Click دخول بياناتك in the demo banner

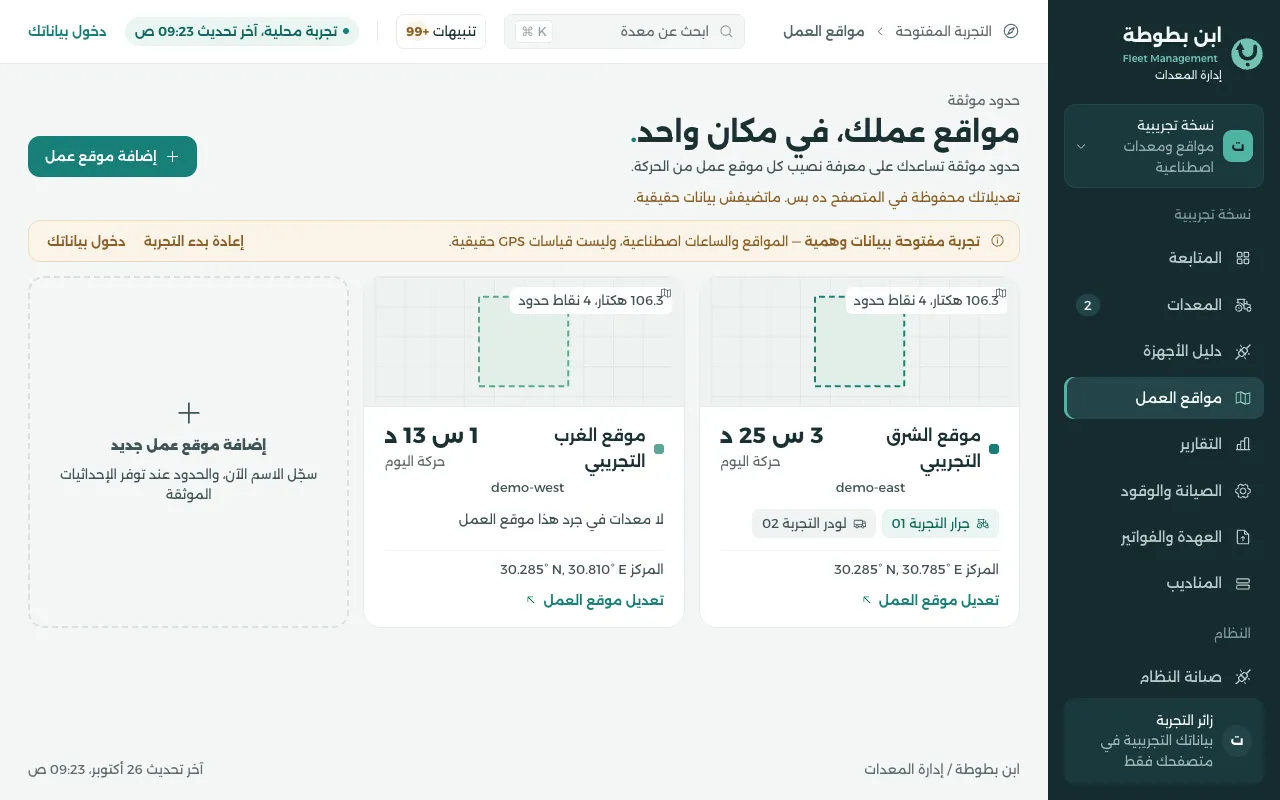(86, 241)
